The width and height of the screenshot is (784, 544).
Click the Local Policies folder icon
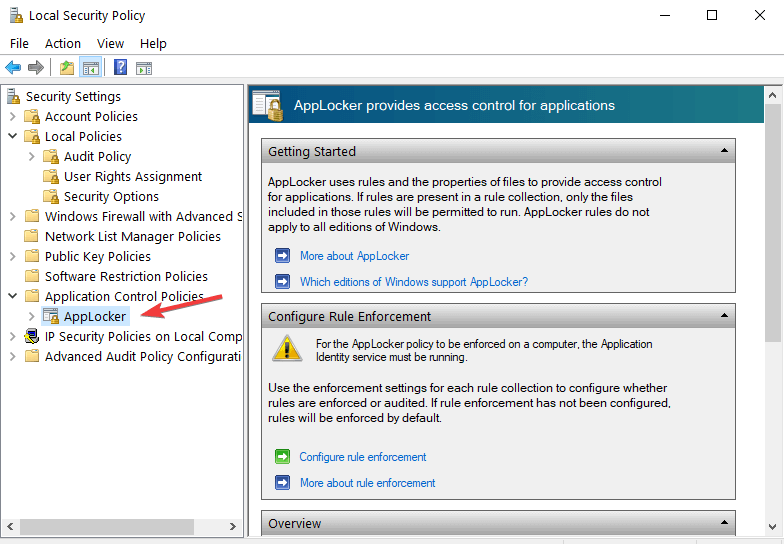pyautogui.click(x=32, y=136)
